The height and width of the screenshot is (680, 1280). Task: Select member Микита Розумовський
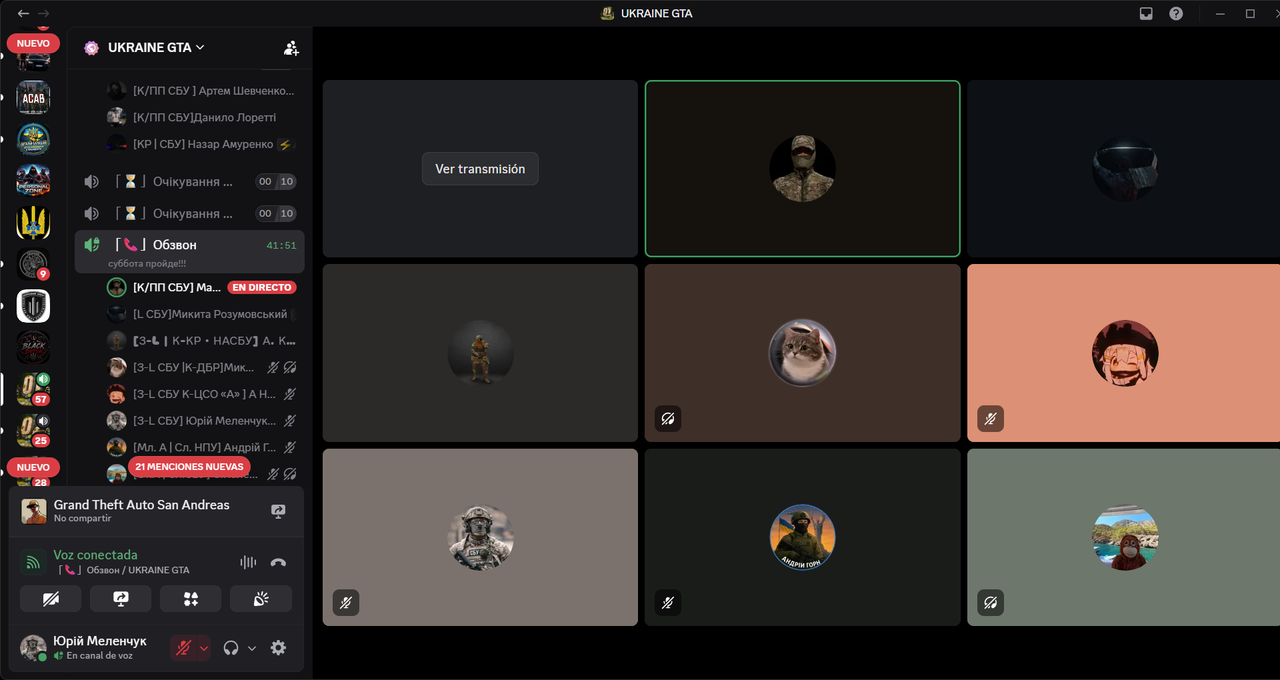click(201, 314)
